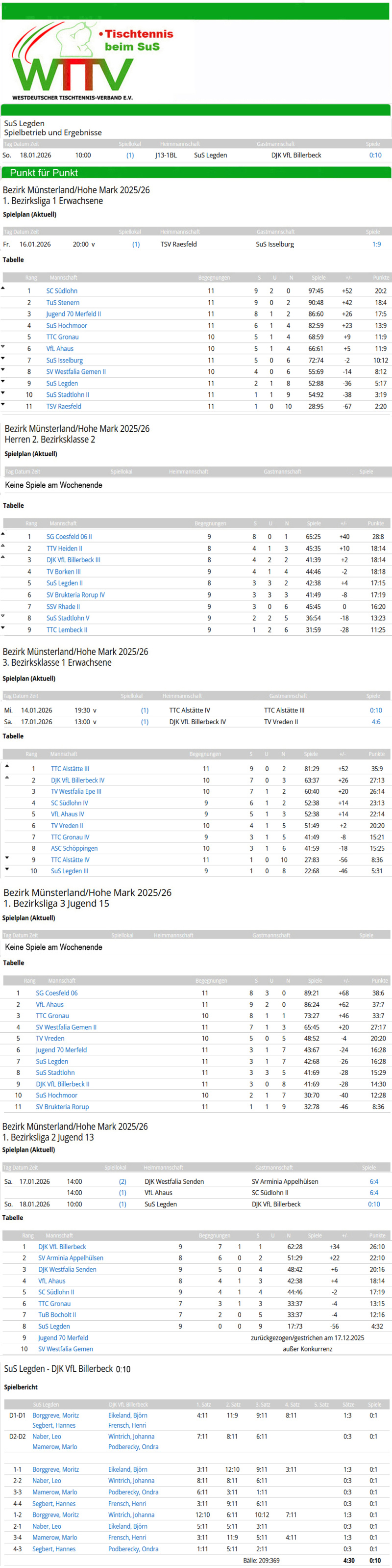Open the TuB Bocholt II team link

point(57,1315)
